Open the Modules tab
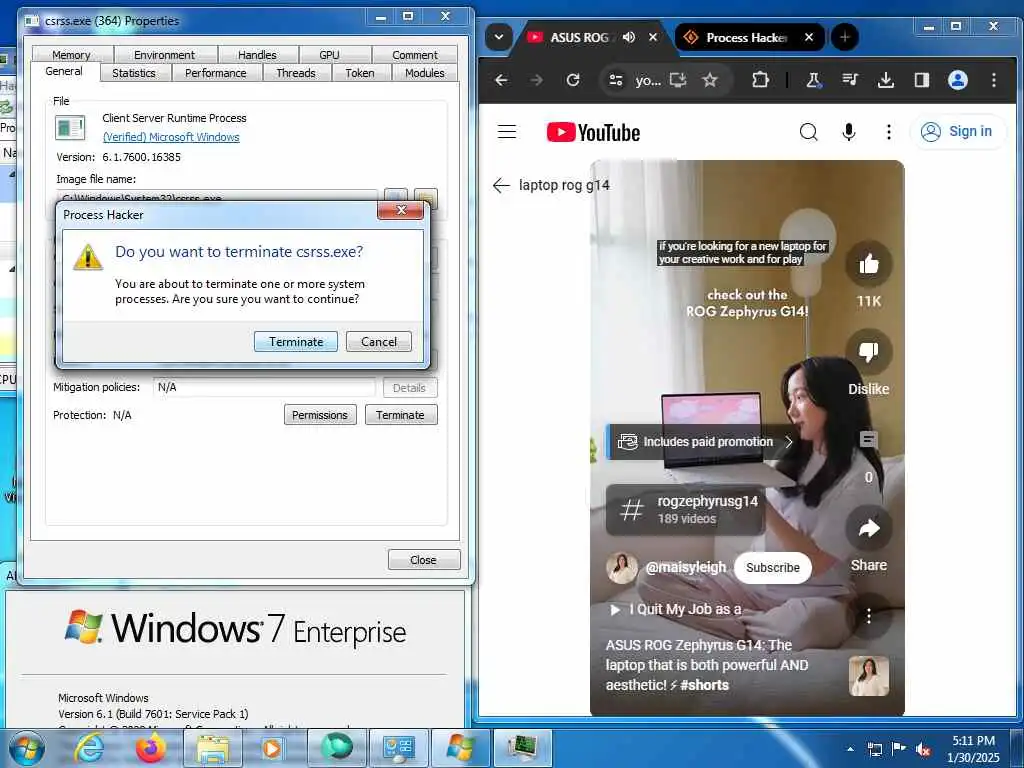This screenshot has height=768, width=1024. click(x=424, y=73)
